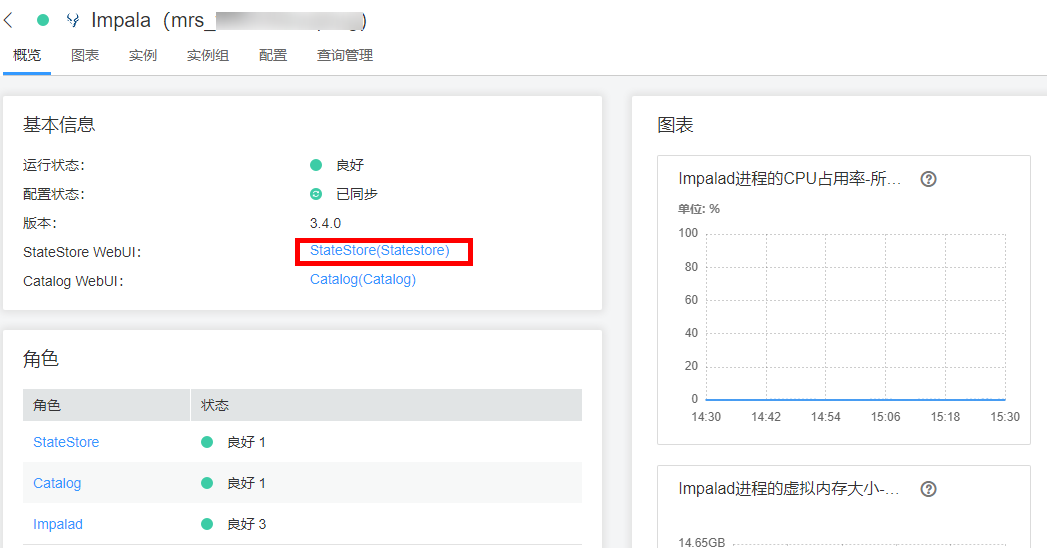Open the Catalog role link

[57, 483]
